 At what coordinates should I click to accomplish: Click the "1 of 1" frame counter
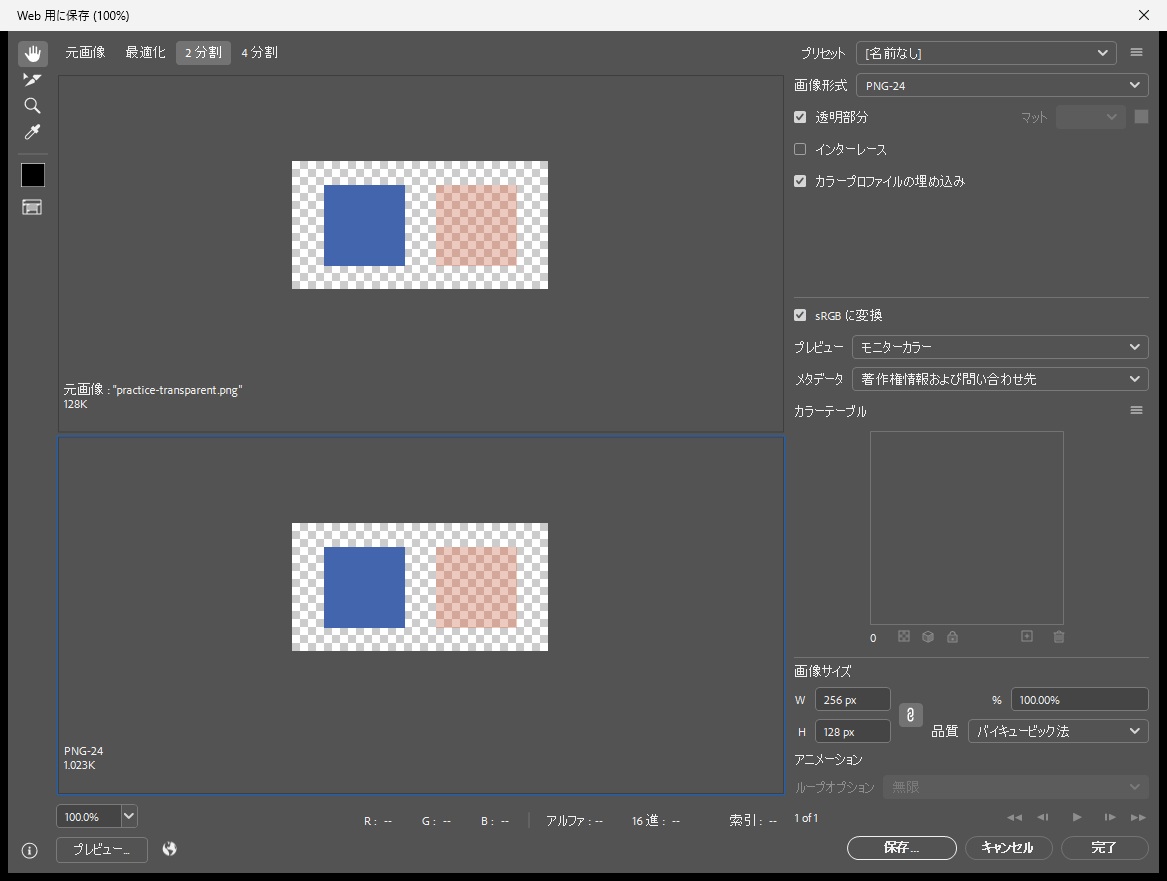[806, 818]
